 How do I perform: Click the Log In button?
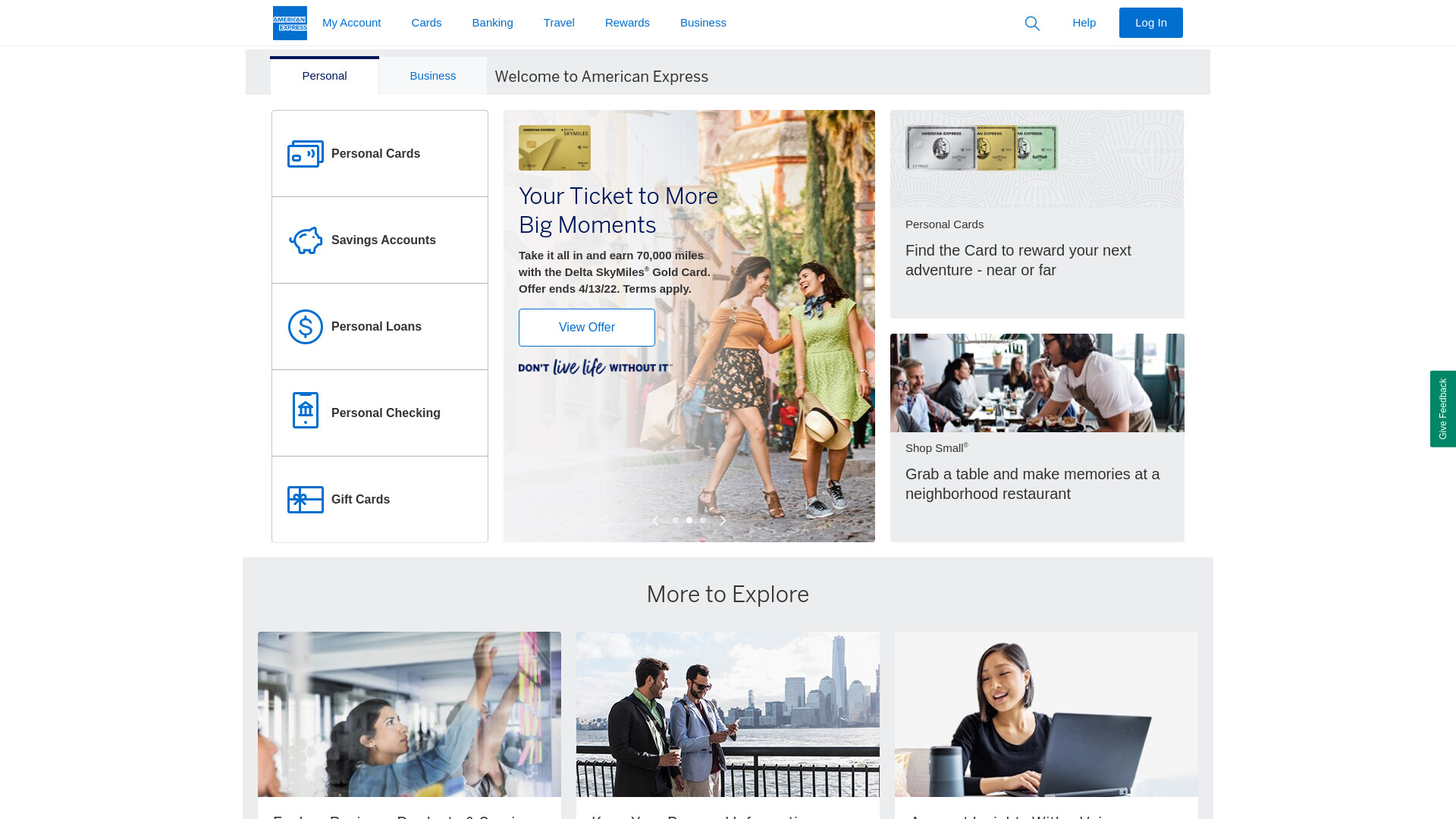tap(1150, 23)
